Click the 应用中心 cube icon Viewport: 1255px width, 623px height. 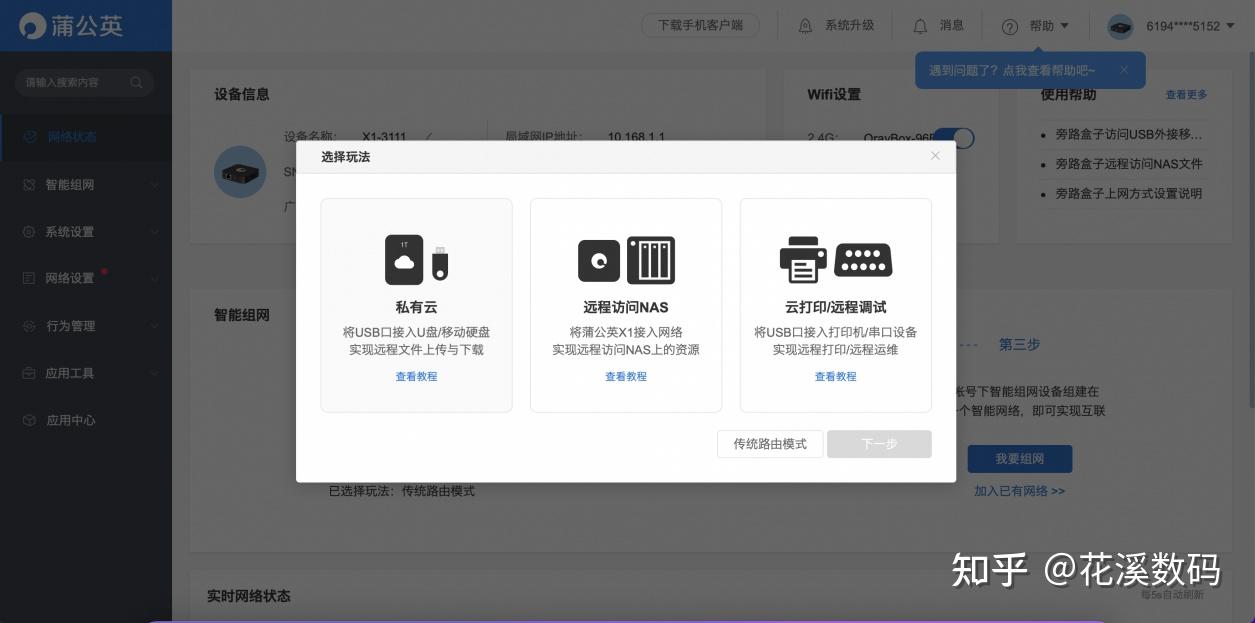(30, 420)
